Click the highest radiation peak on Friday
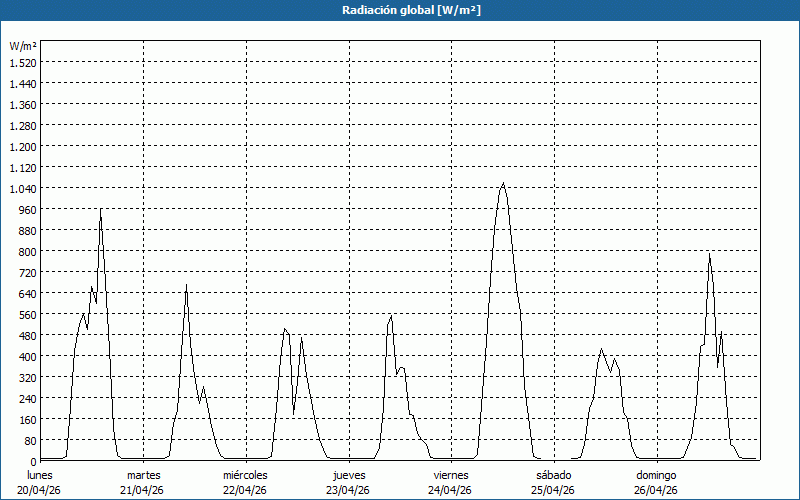Viewport: 800px width, 500px height. click(x=503, y=184)
